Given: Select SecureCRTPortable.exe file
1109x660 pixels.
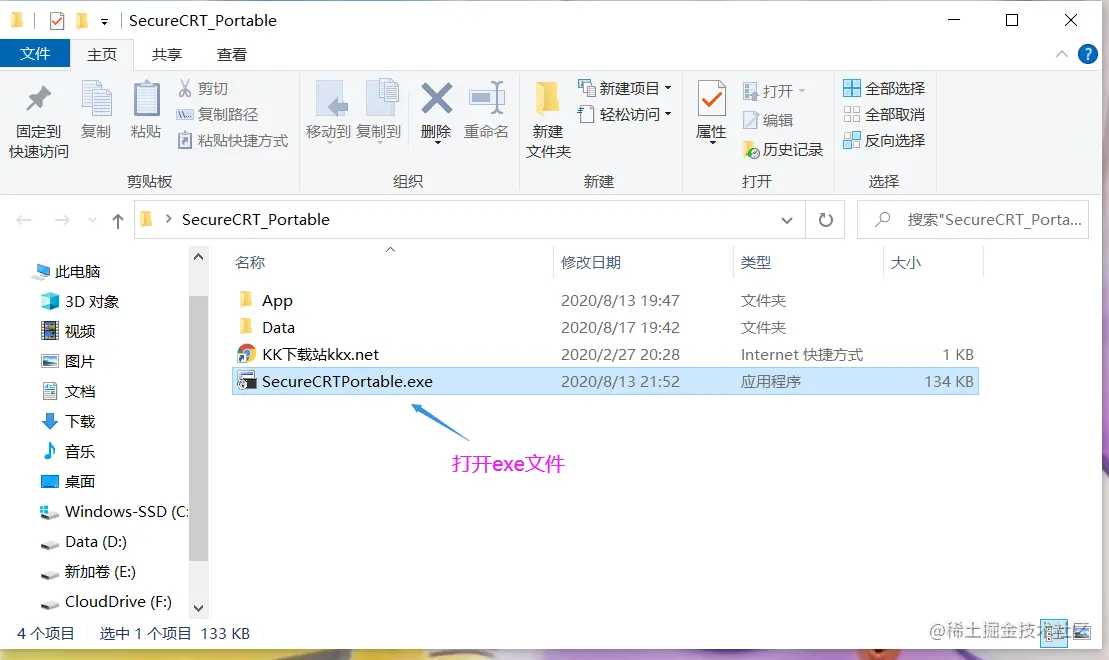Looking at the screenshot, I should (605, 381).
